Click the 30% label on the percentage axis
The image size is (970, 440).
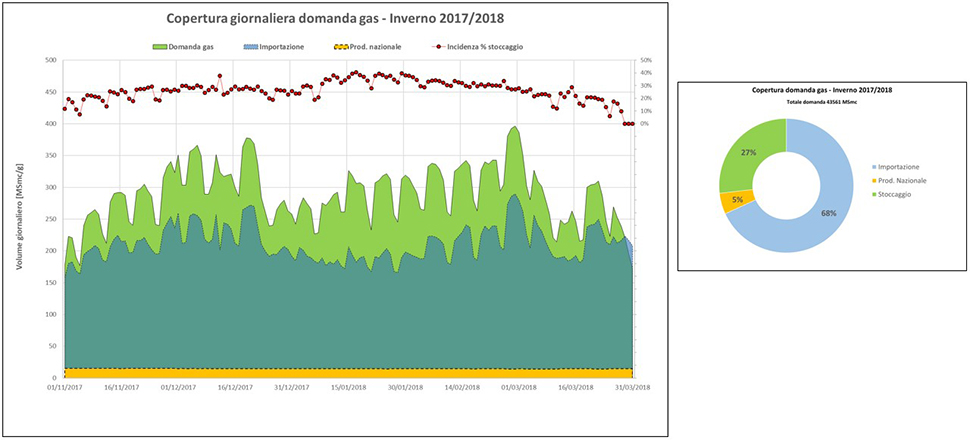tap(645, 85)
